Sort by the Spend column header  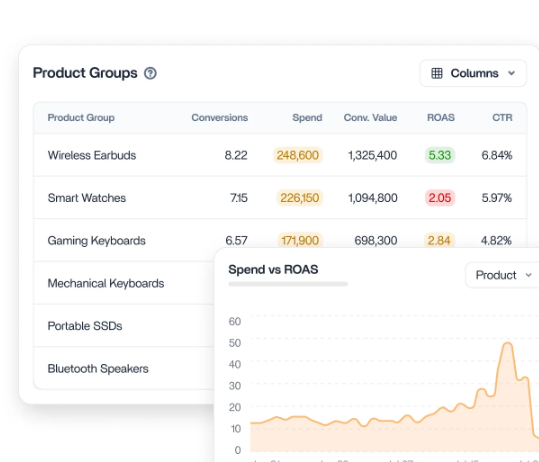tap(307, 118)
